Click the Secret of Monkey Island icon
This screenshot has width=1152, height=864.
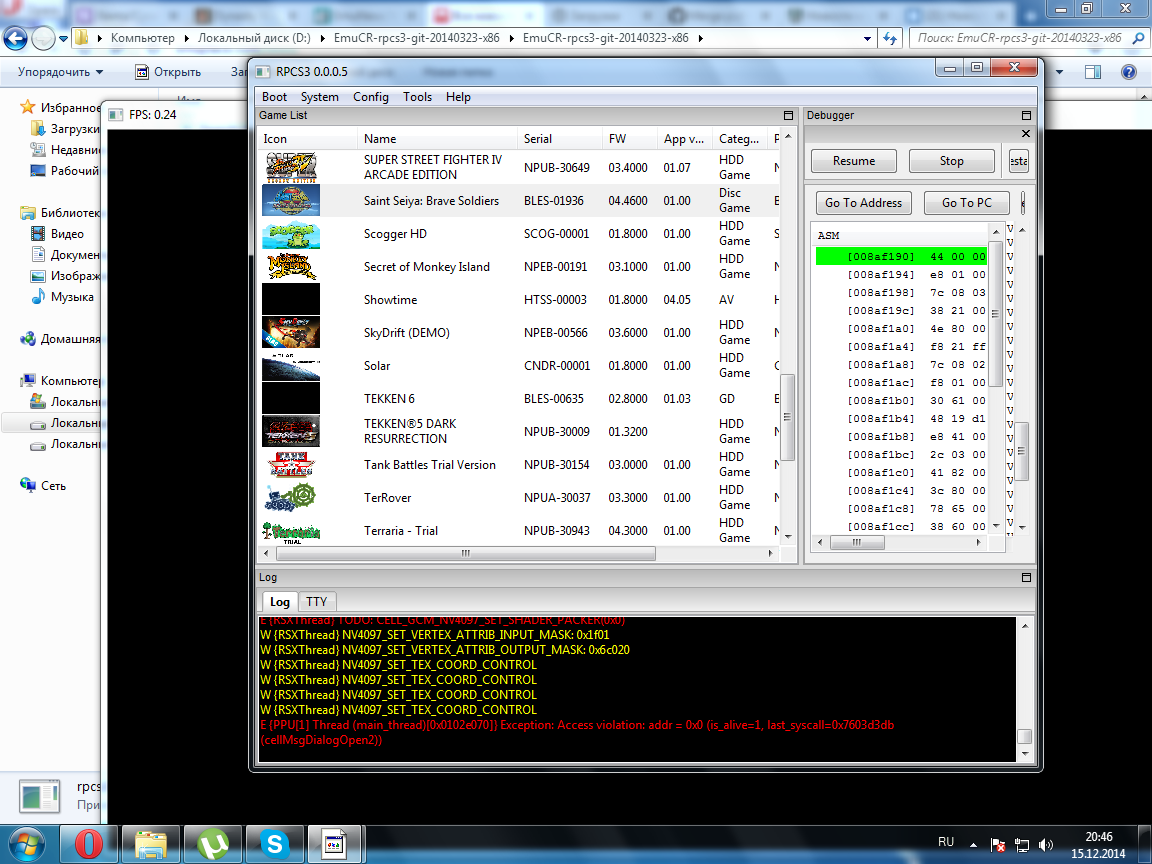tap(291, 267)
